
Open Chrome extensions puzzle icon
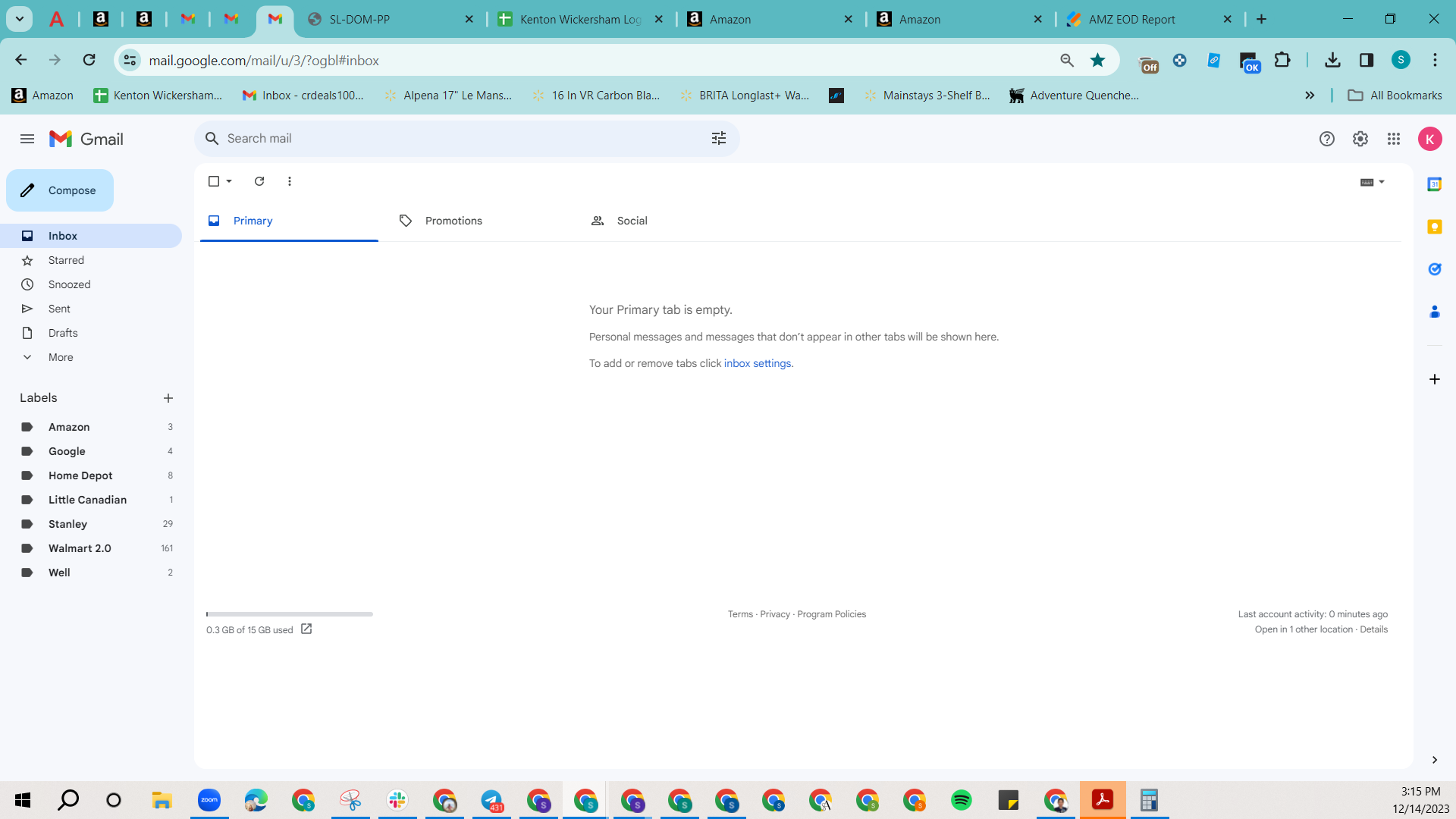tap(1282, 61)
